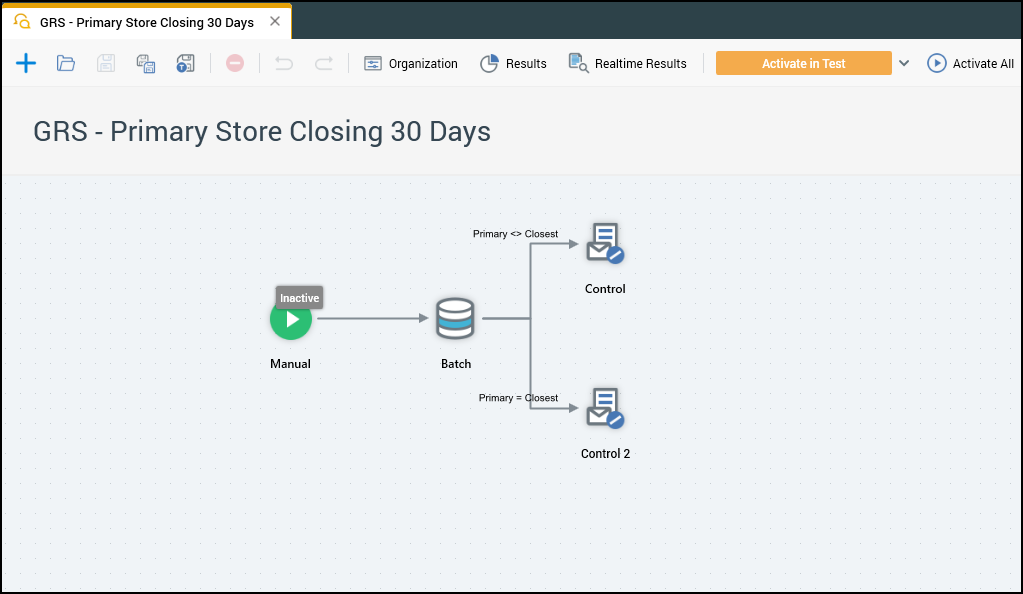1023x594 pixels.
Task: Click the Undo arrow icon
Action: [x=284, y=63]
